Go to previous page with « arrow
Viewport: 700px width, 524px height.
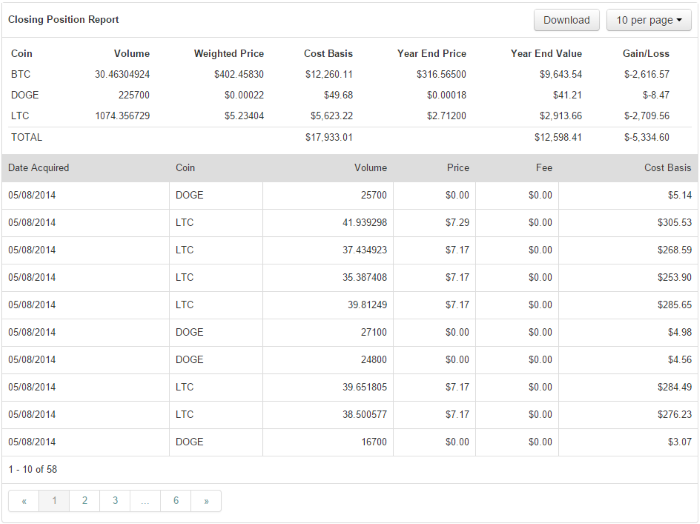[24, 501]
